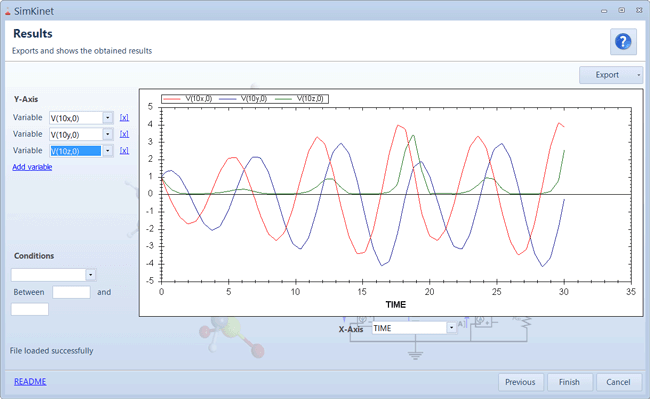Click the Finish button
650x399 pixels.
tap(569, 382)
